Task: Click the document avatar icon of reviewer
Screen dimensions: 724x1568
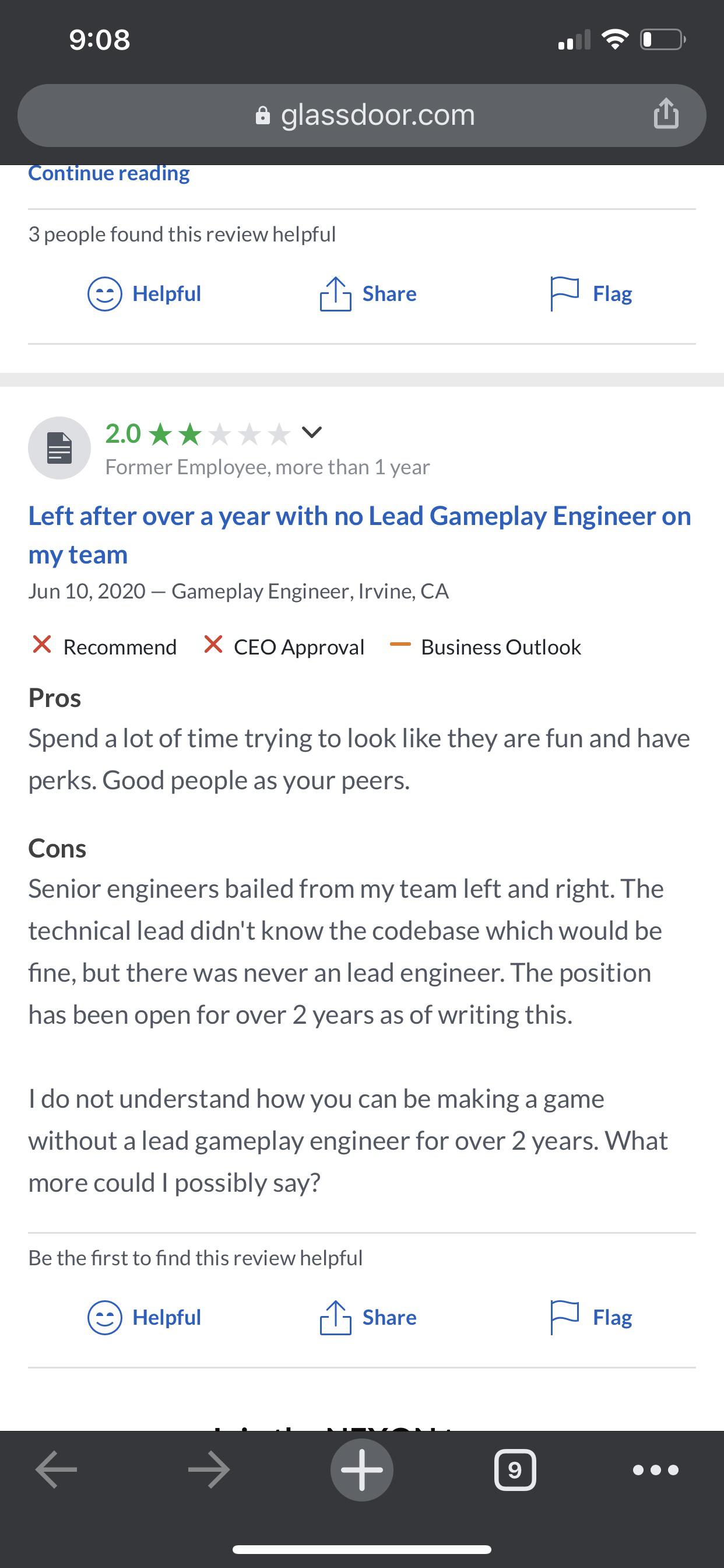Action: 59,448
